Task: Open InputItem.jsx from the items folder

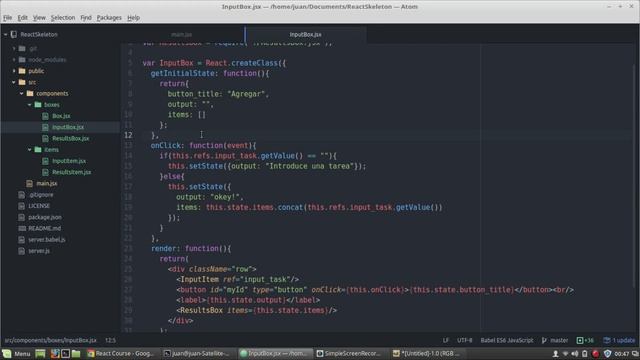Action: pos(69,161)
